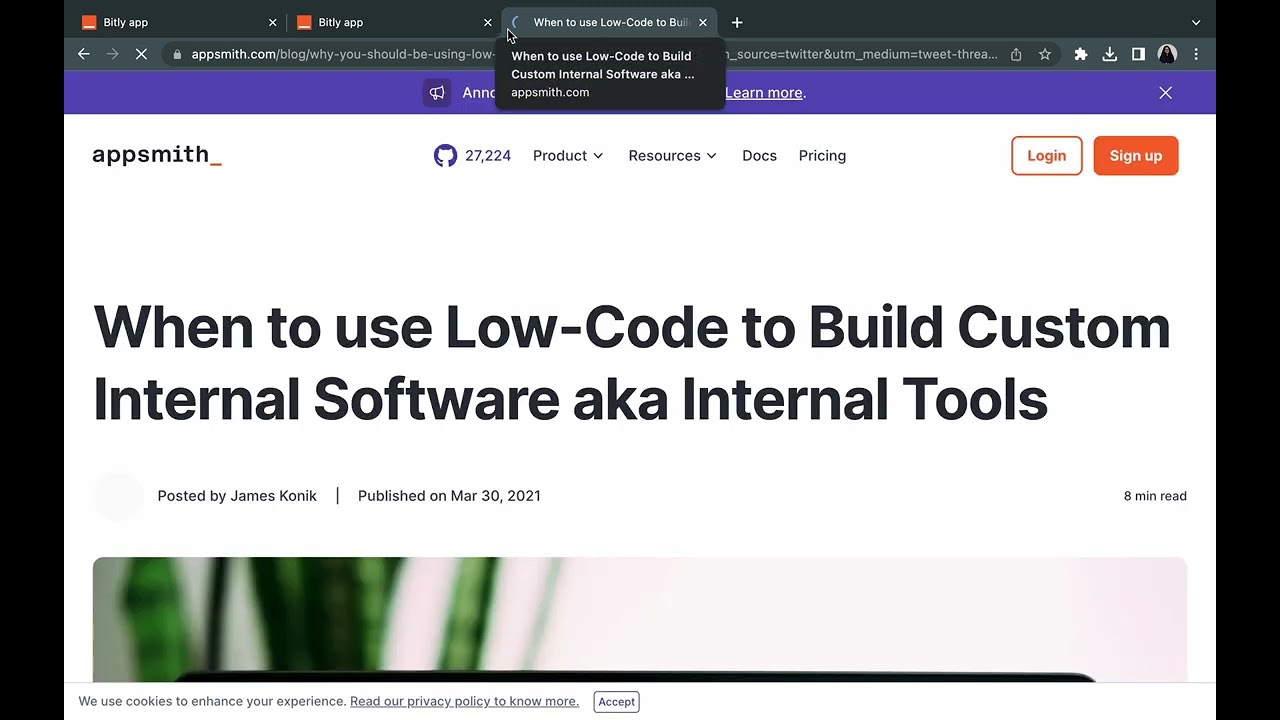Open the blog hero image
This screenshot has width=1280, height=720.
[640, 620]
